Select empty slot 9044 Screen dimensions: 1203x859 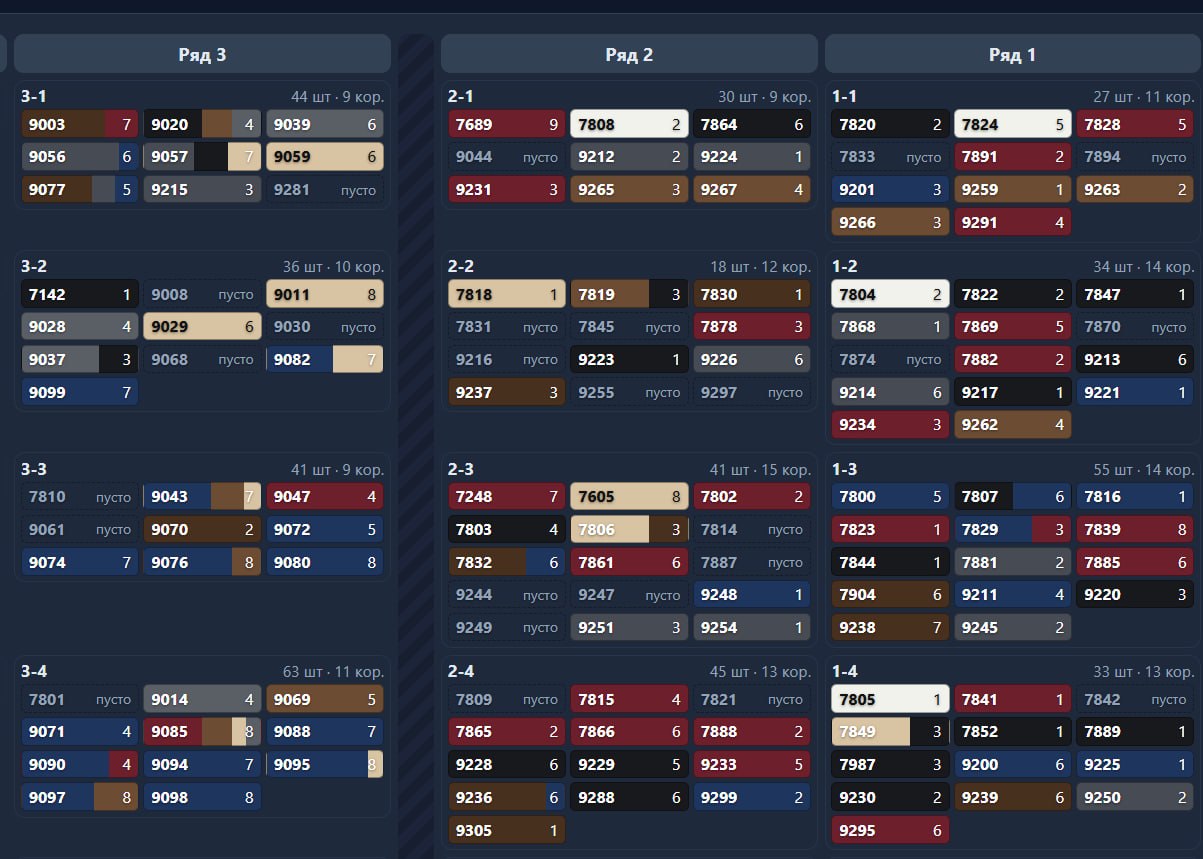[x=507, y=157]
